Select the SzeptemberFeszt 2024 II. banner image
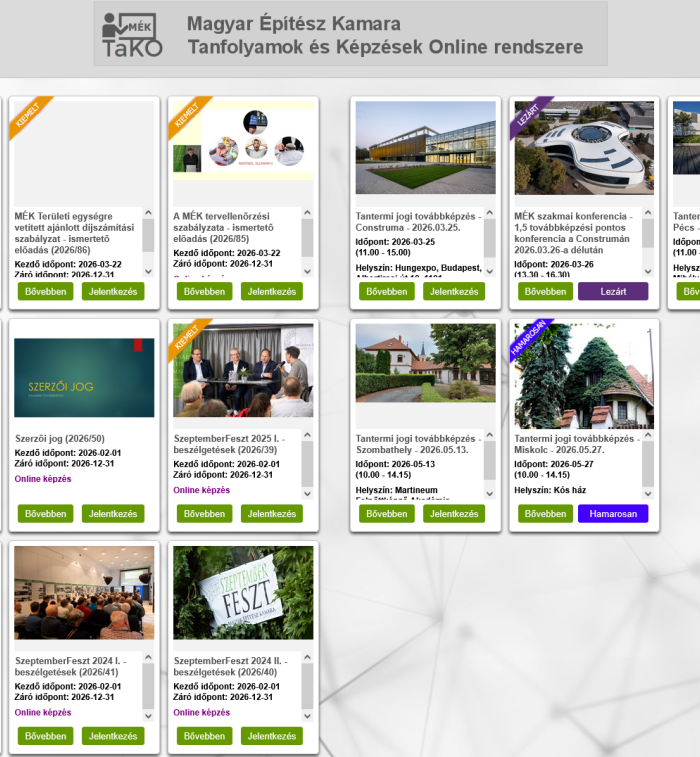This screenshot has width=700, height=757. click(243, 592)
